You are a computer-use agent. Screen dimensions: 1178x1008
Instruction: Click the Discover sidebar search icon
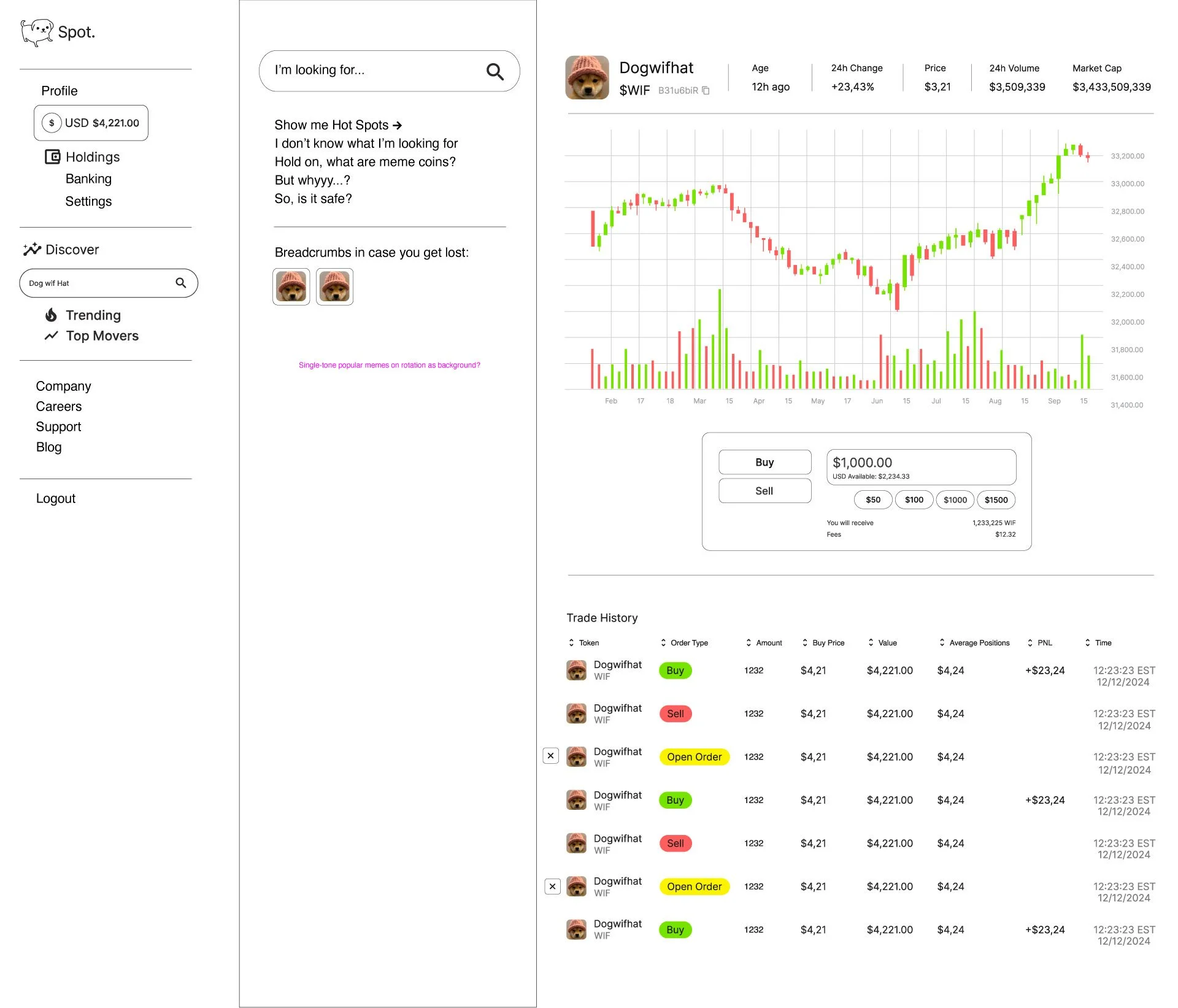pyautogui.click(x=180, y=283)
